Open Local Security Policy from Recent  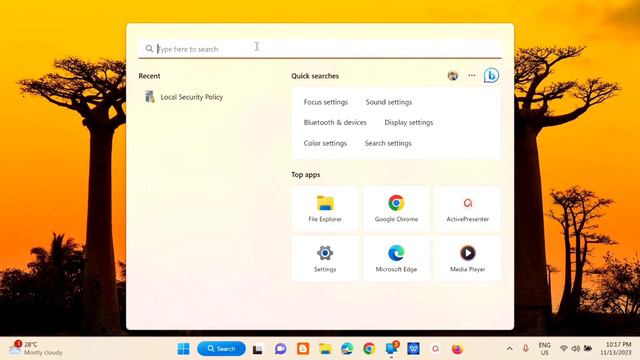coord(184,97)
